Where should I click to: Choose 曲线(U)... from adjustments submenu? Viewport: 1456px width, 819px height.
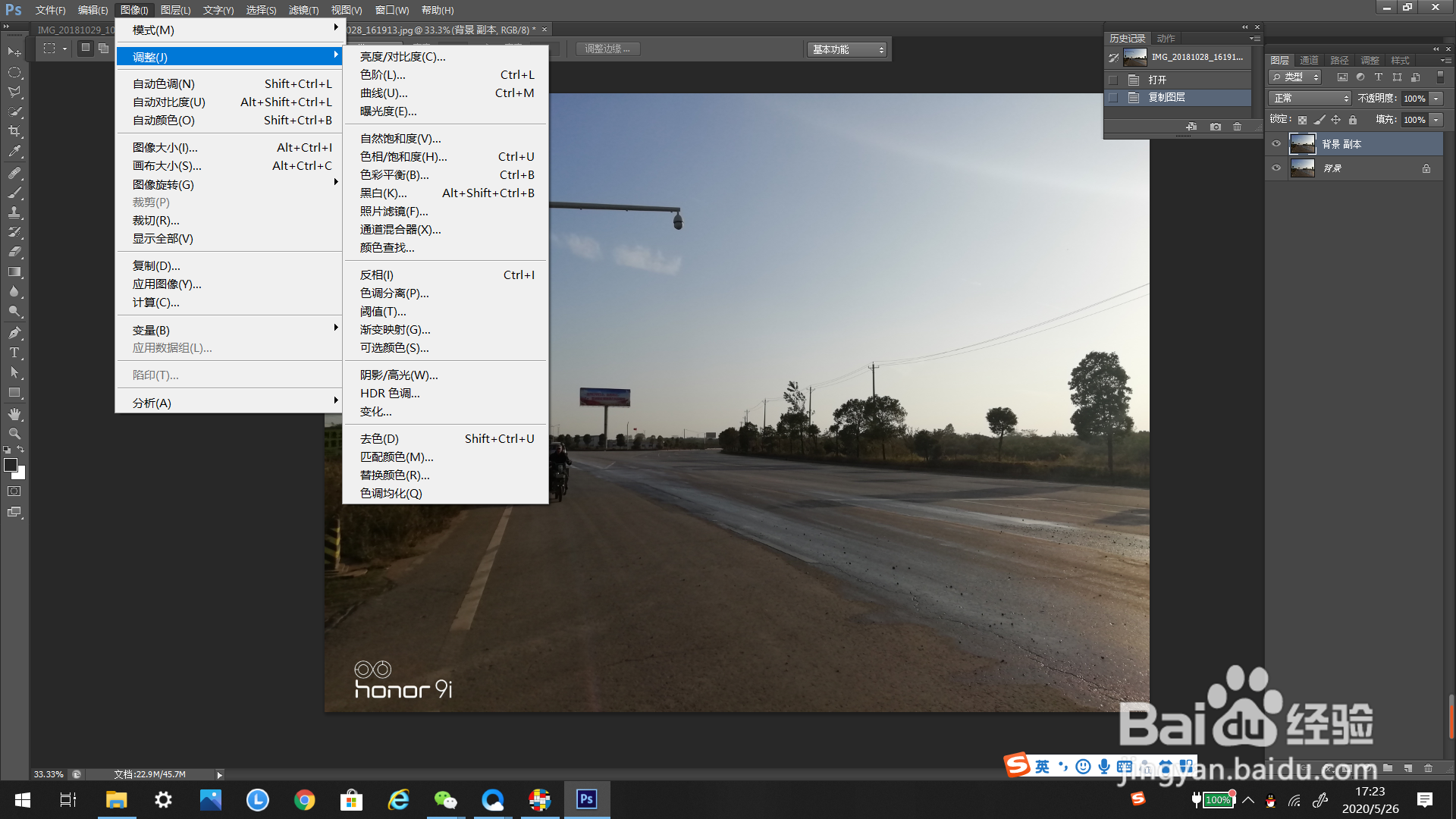pos(384,93)
